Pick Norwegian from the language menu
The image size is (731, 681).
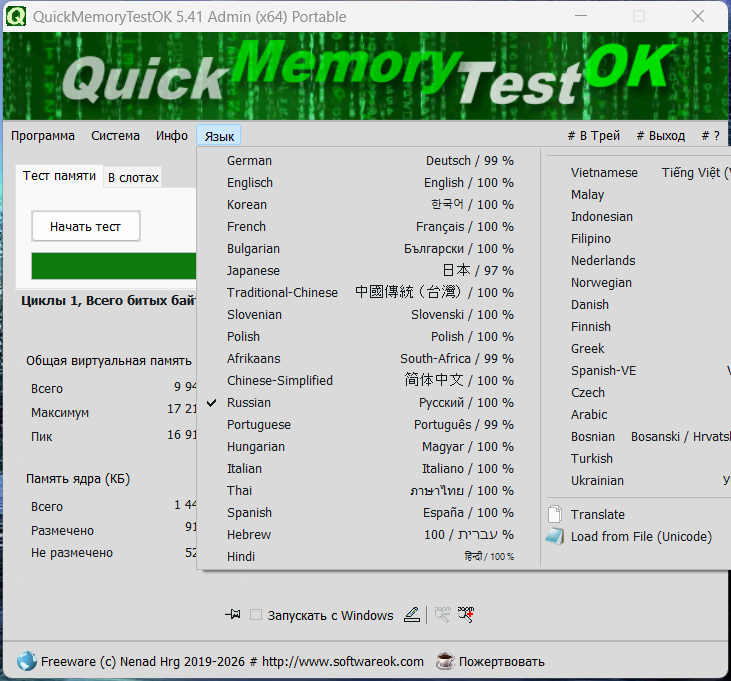(638, 283)
